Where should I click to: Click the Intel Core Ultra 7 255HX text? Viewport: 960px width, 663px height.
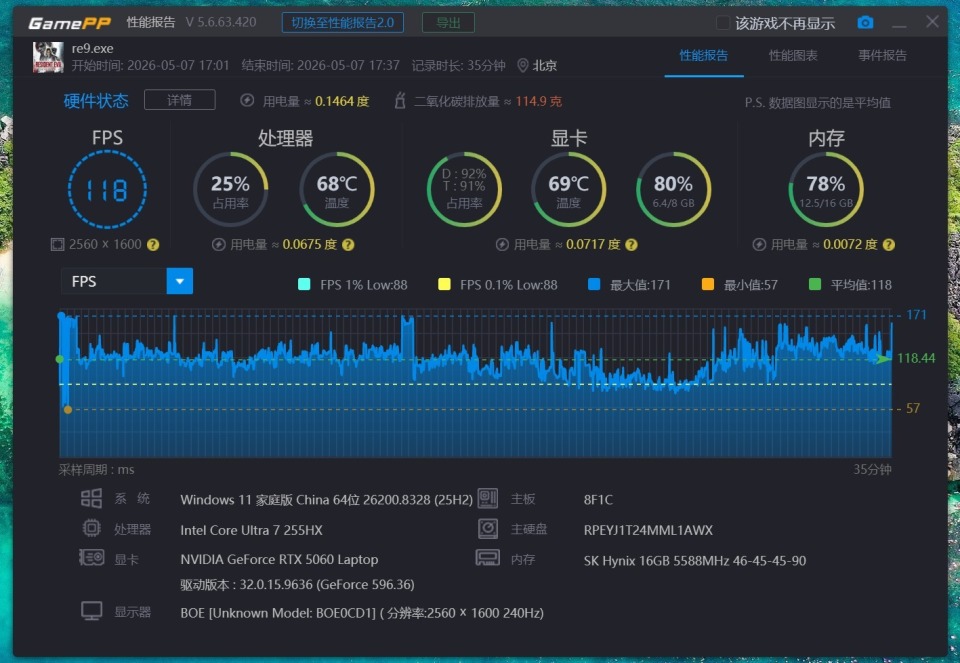pos(251,530)
